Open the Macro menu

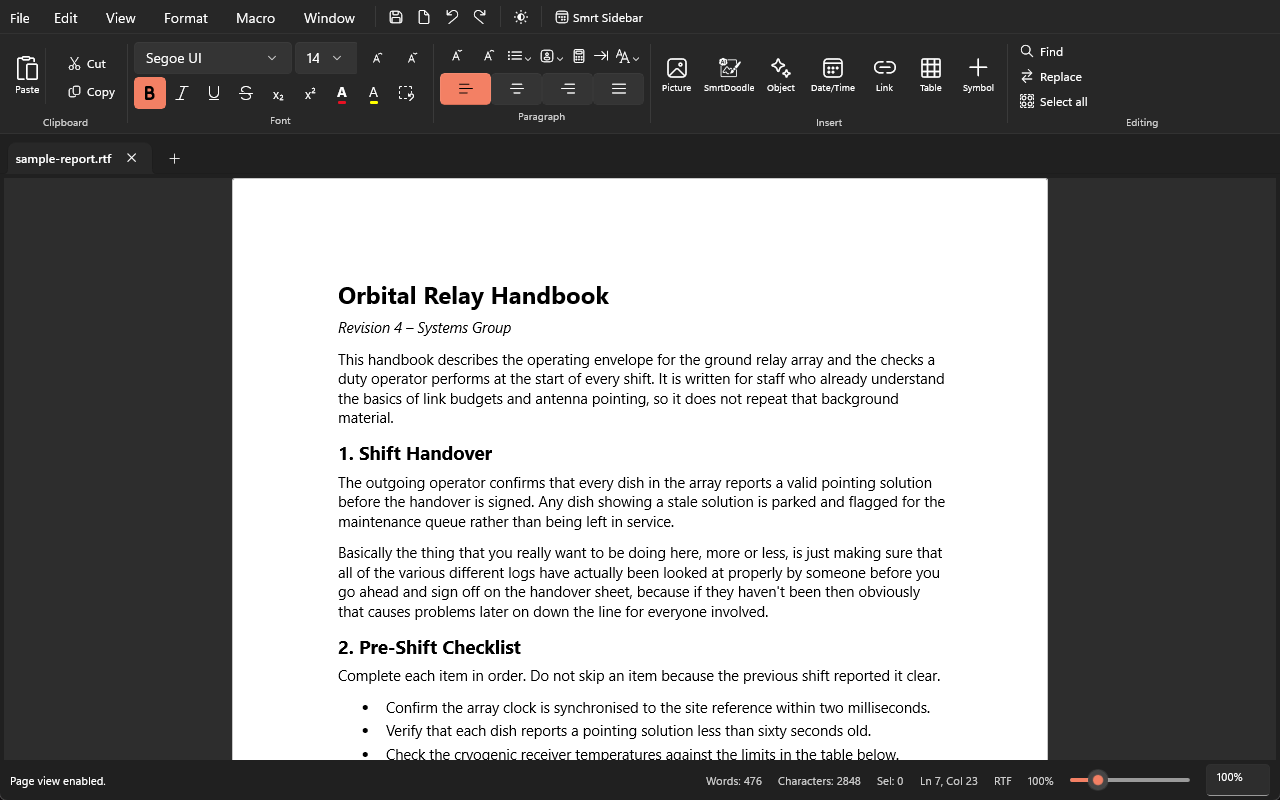click(x=256, y=18)
